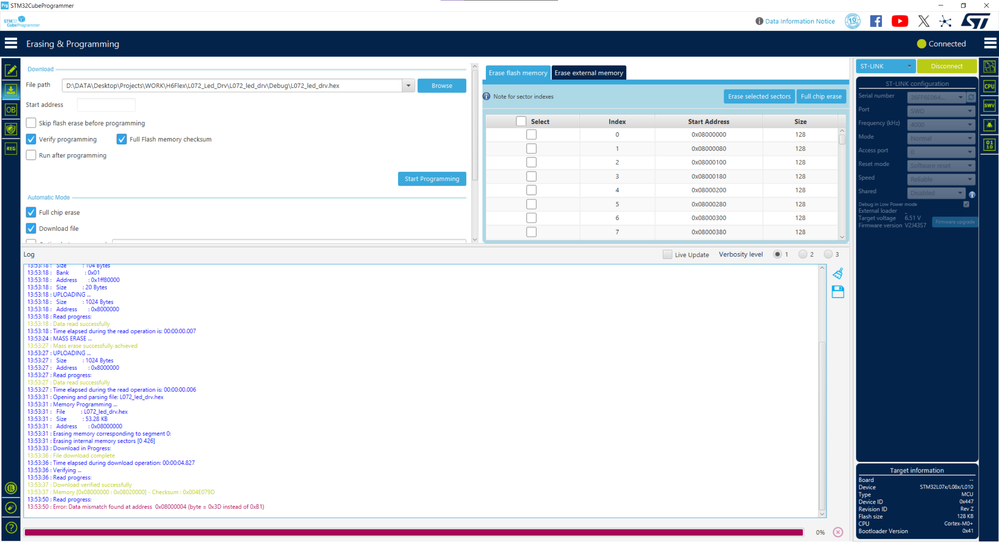Image resolution: width=999 pixels, height=542 pixels.
Task: Click the sector table vertical scrollbar
Action: click(x=842, y=185)
